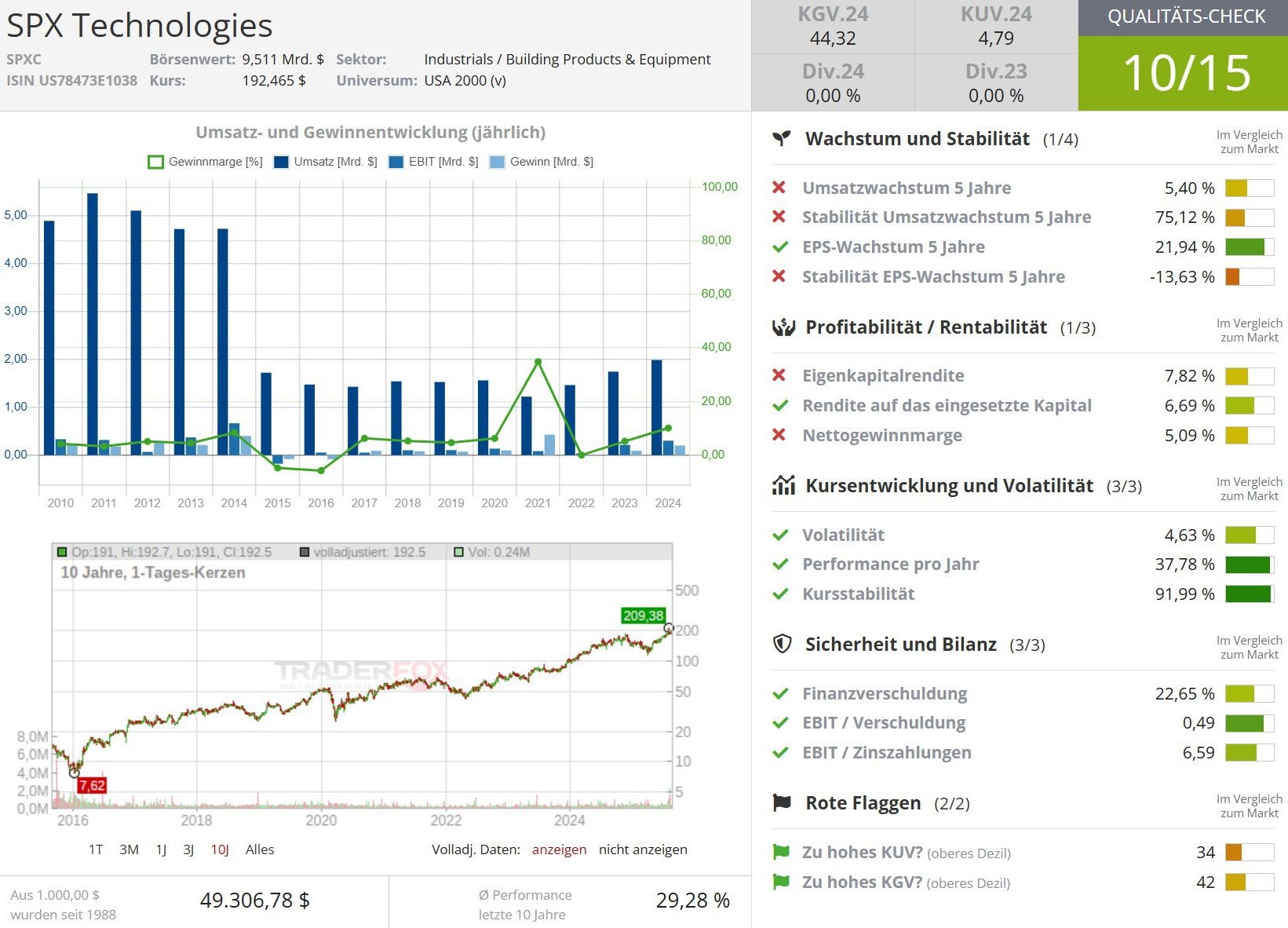Click the chart icon beside Kursentwicklung und Volatilität
The width and height of the screenshot is (1288, 928).
(x=783, y=485)
